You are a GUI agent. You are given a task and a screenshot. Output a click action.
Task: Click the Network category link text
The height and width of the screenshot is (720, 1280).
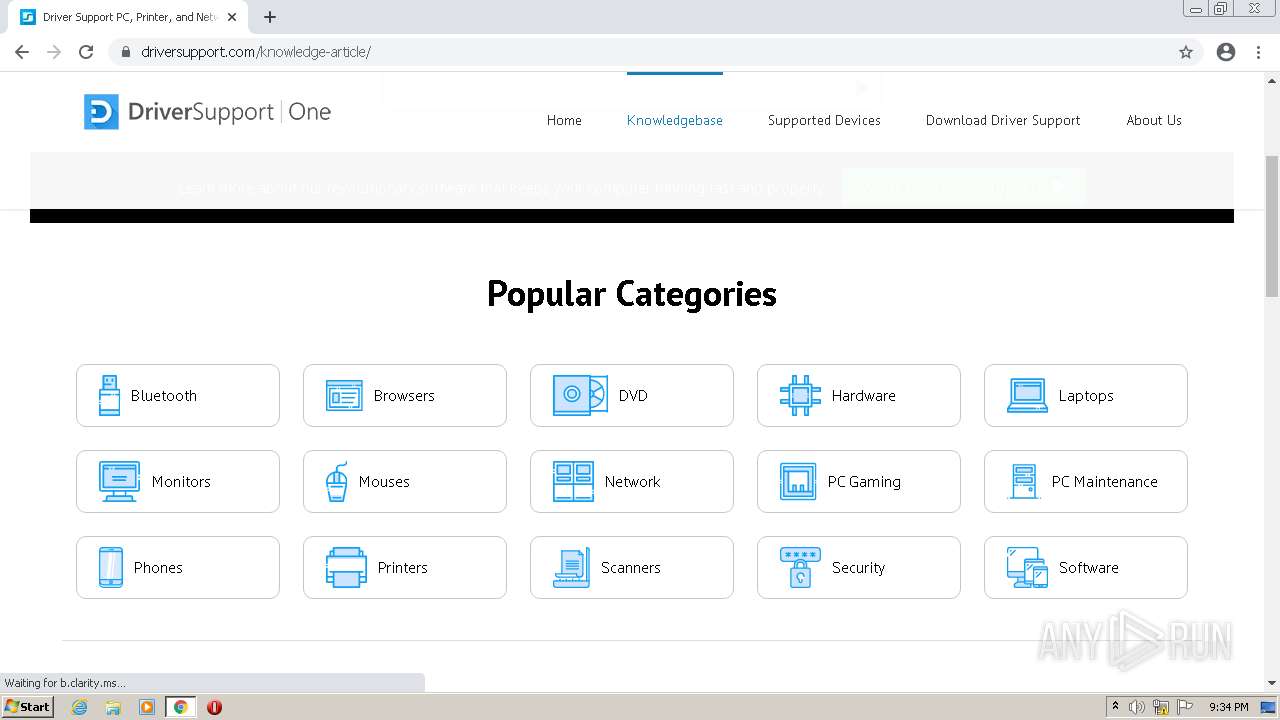point(633,482)
